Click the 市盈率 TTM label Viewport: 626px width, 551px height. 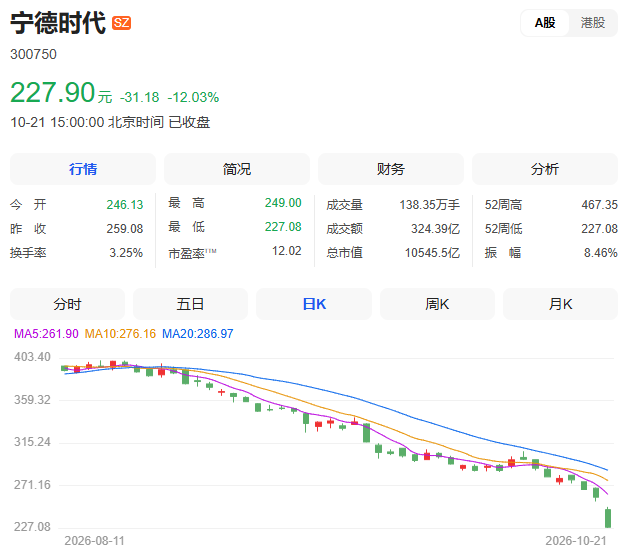pyautogui.click(x=192, y=253)
